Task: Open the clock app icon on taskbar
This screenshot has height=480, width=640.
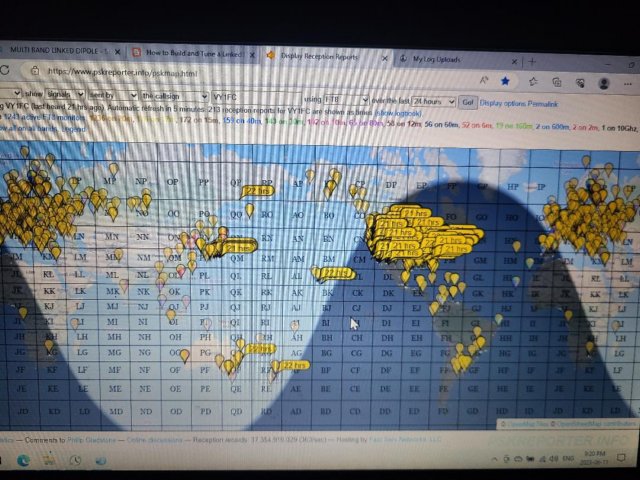Action: (75, 460)
